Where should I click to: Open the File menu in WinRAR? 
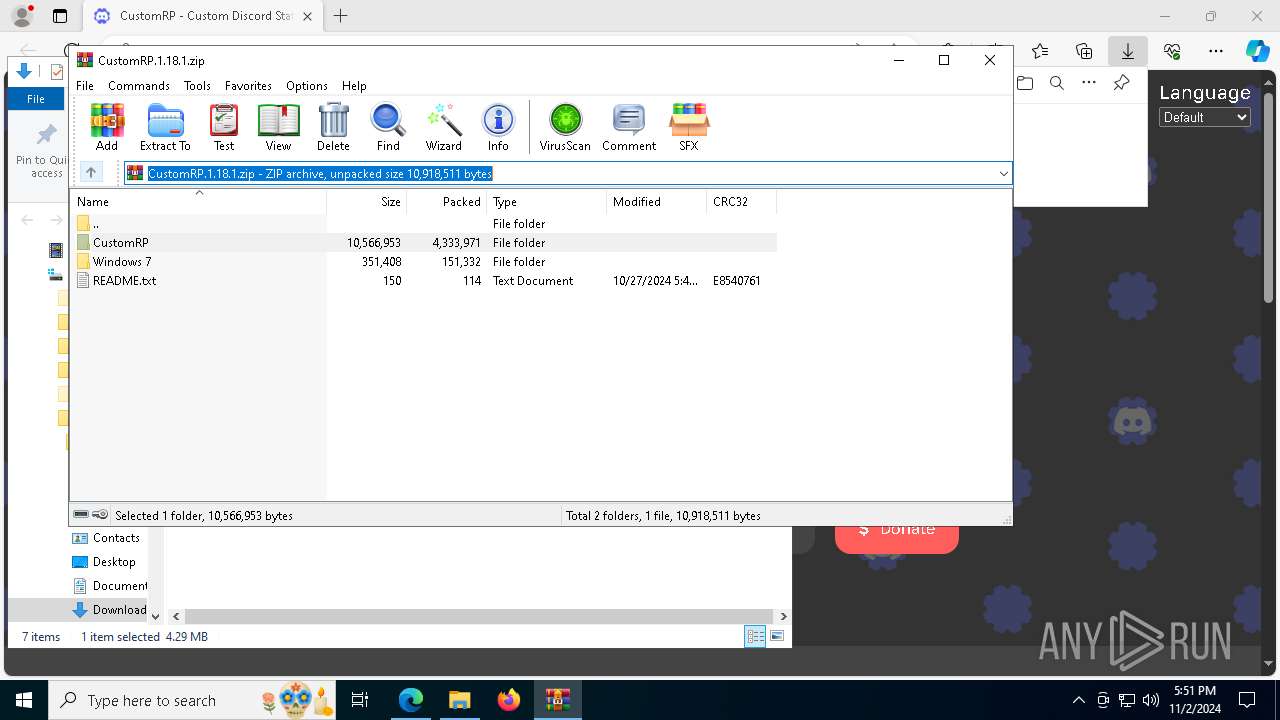click(x=85, y=86)
